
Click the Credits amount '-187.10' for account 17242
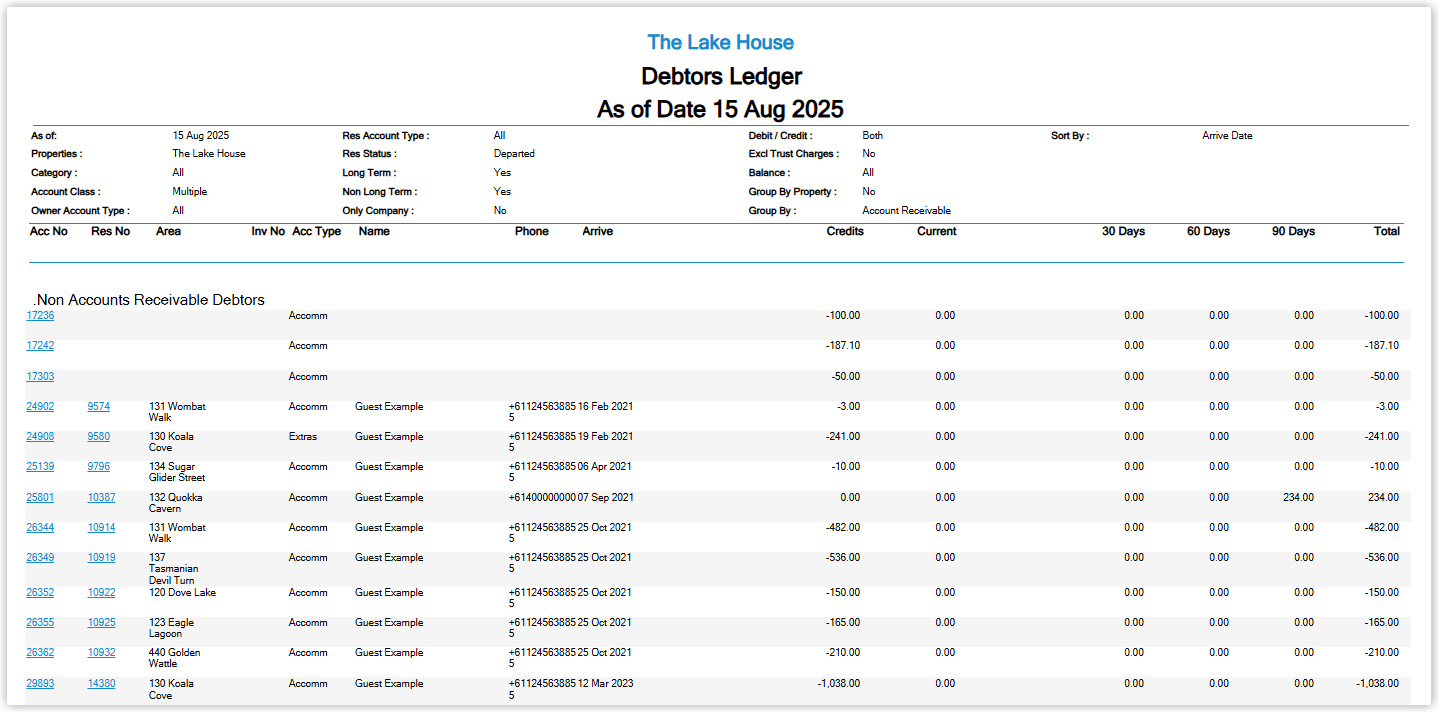[x=843, y=346]
